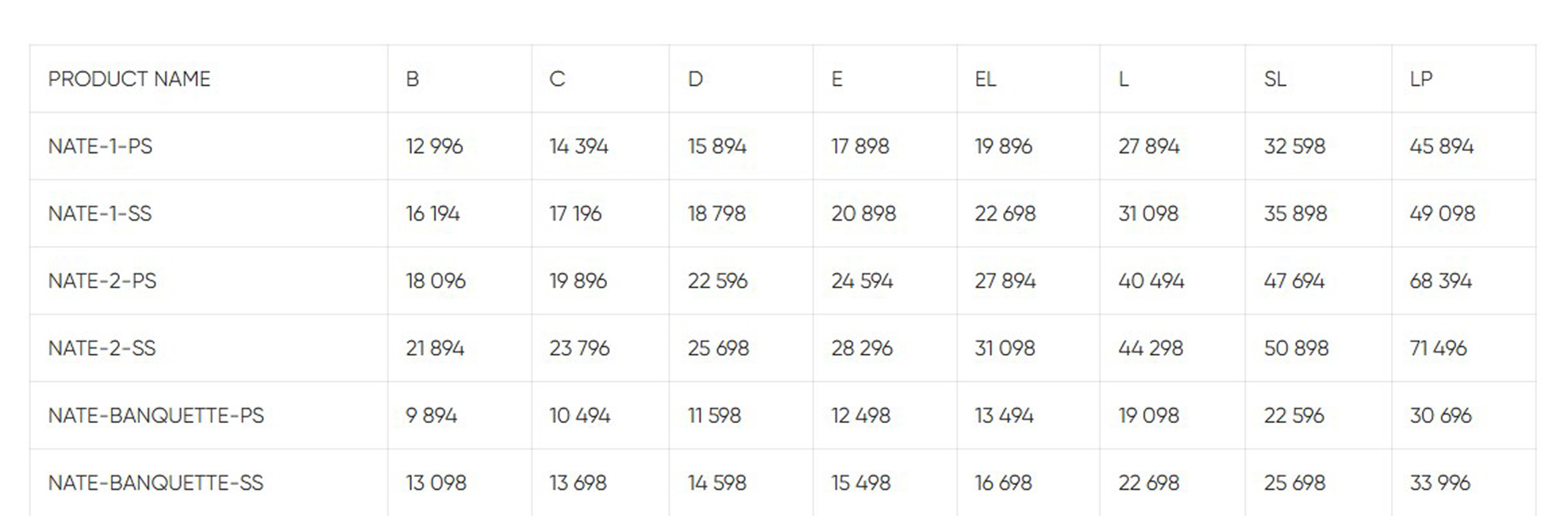Select the NATE-2-SS row label

(102, 348)
